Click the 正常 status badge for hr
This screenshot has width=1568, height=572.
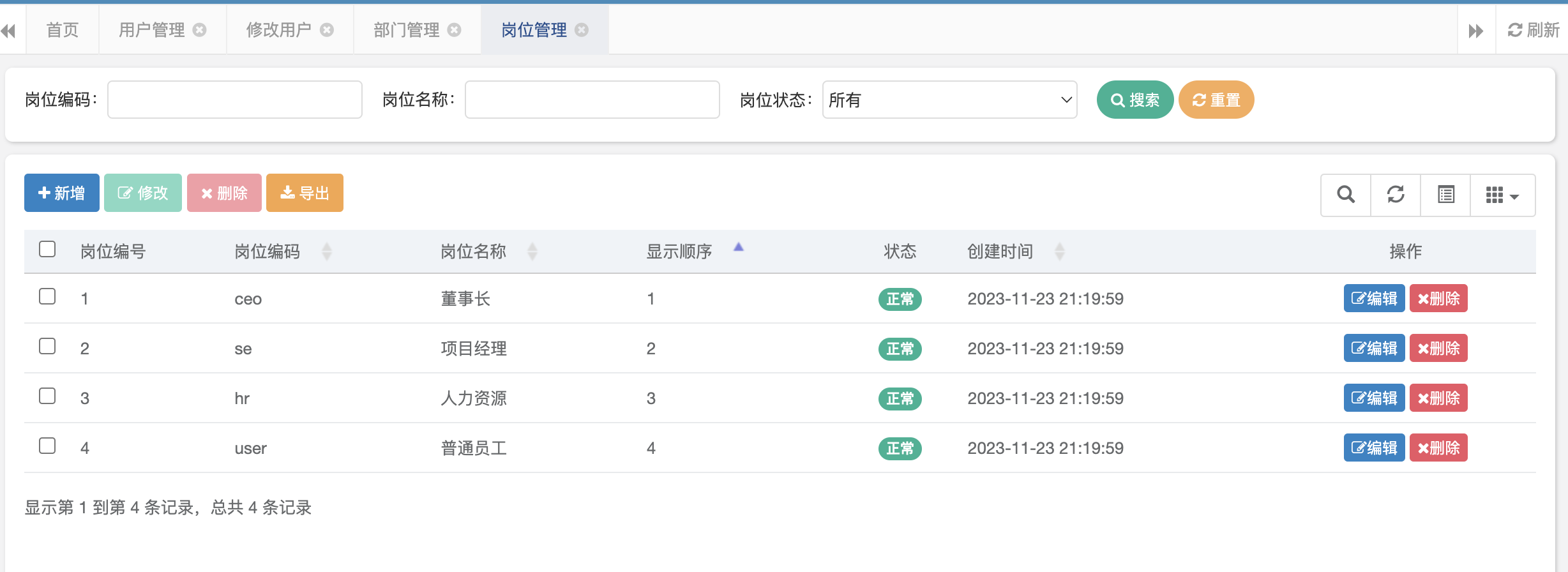tap(900, 398)
